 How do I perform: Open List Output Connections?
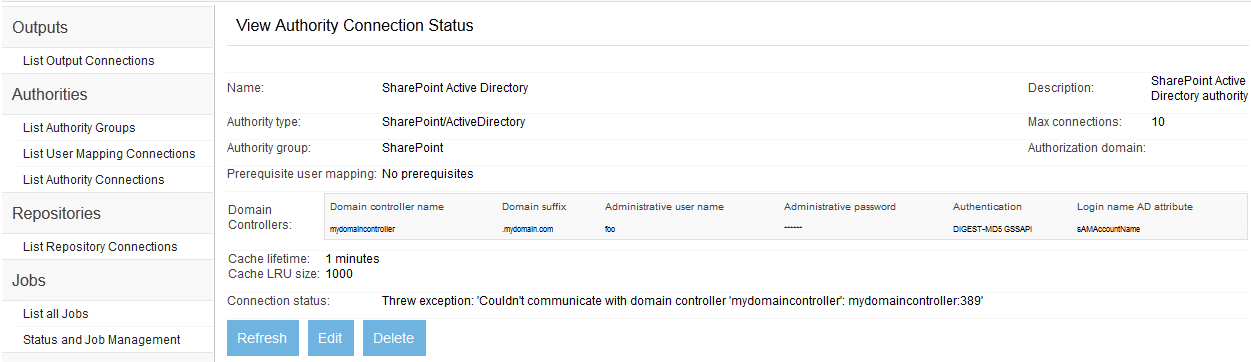coord(88,61)
